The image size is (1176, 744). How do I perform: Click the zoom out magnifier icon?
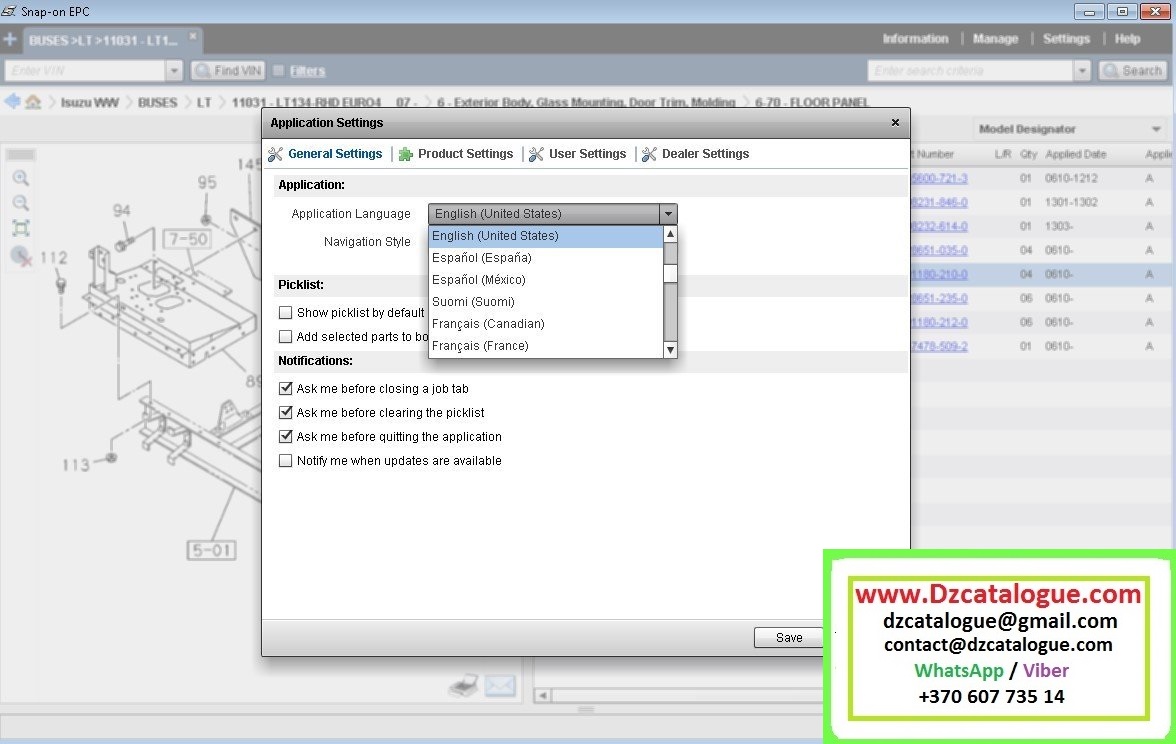pos(20,203)
